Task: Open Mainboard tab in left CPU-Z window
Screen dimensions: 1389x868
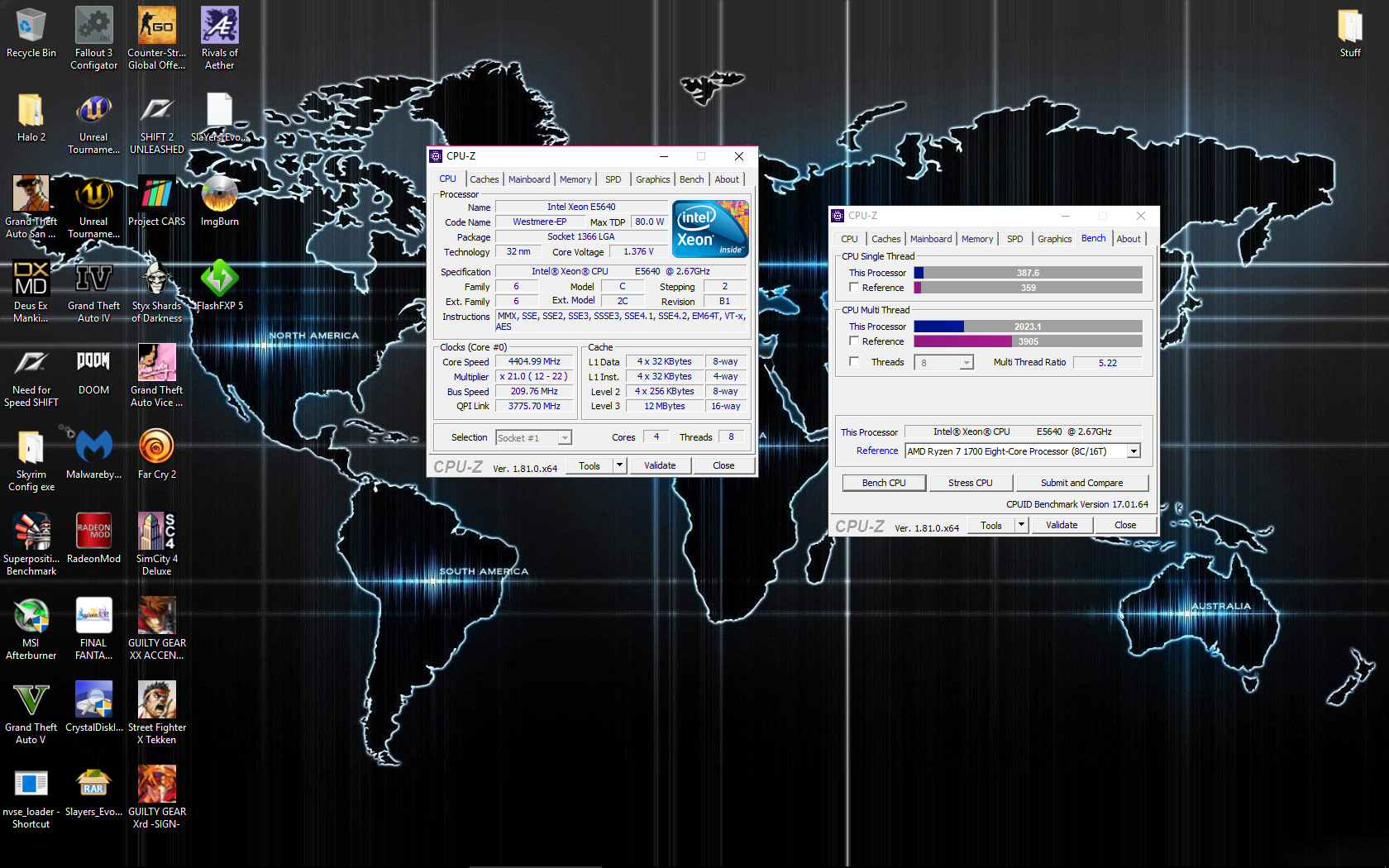Action: point(529,179)
